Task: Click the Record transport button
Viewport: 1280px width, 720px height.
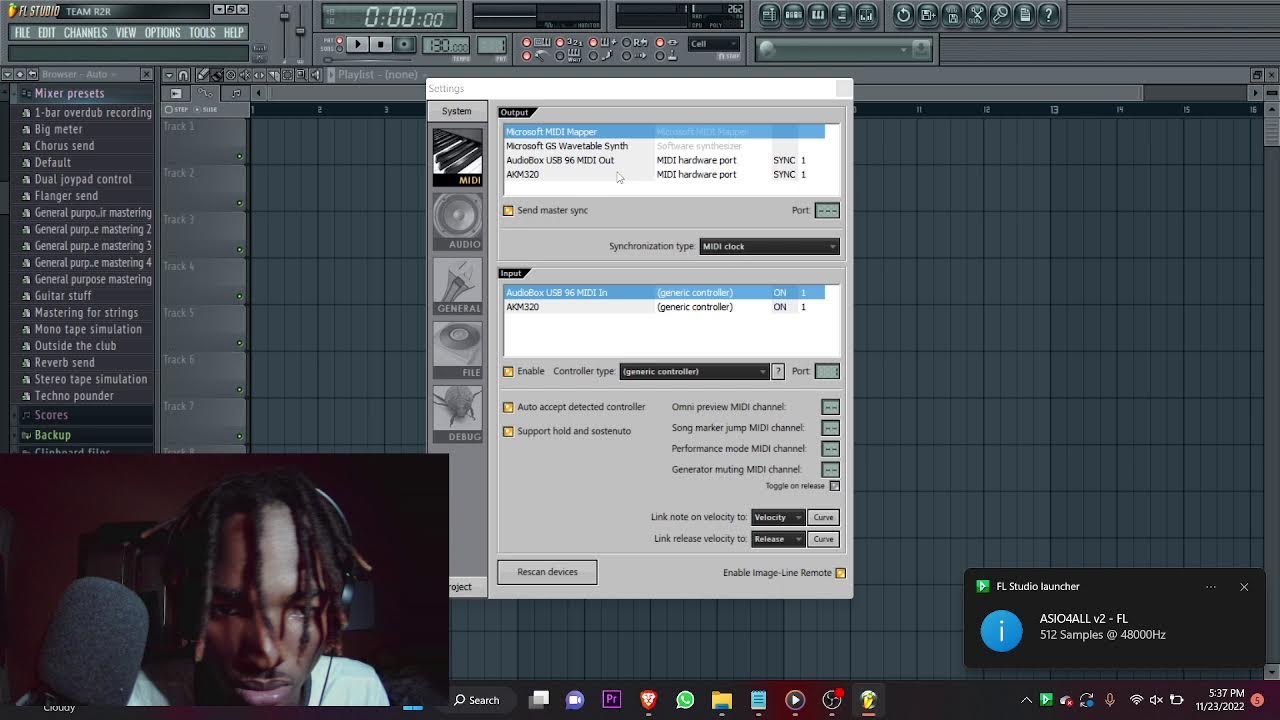Action: pyautogui.click(x=404, y=44)
